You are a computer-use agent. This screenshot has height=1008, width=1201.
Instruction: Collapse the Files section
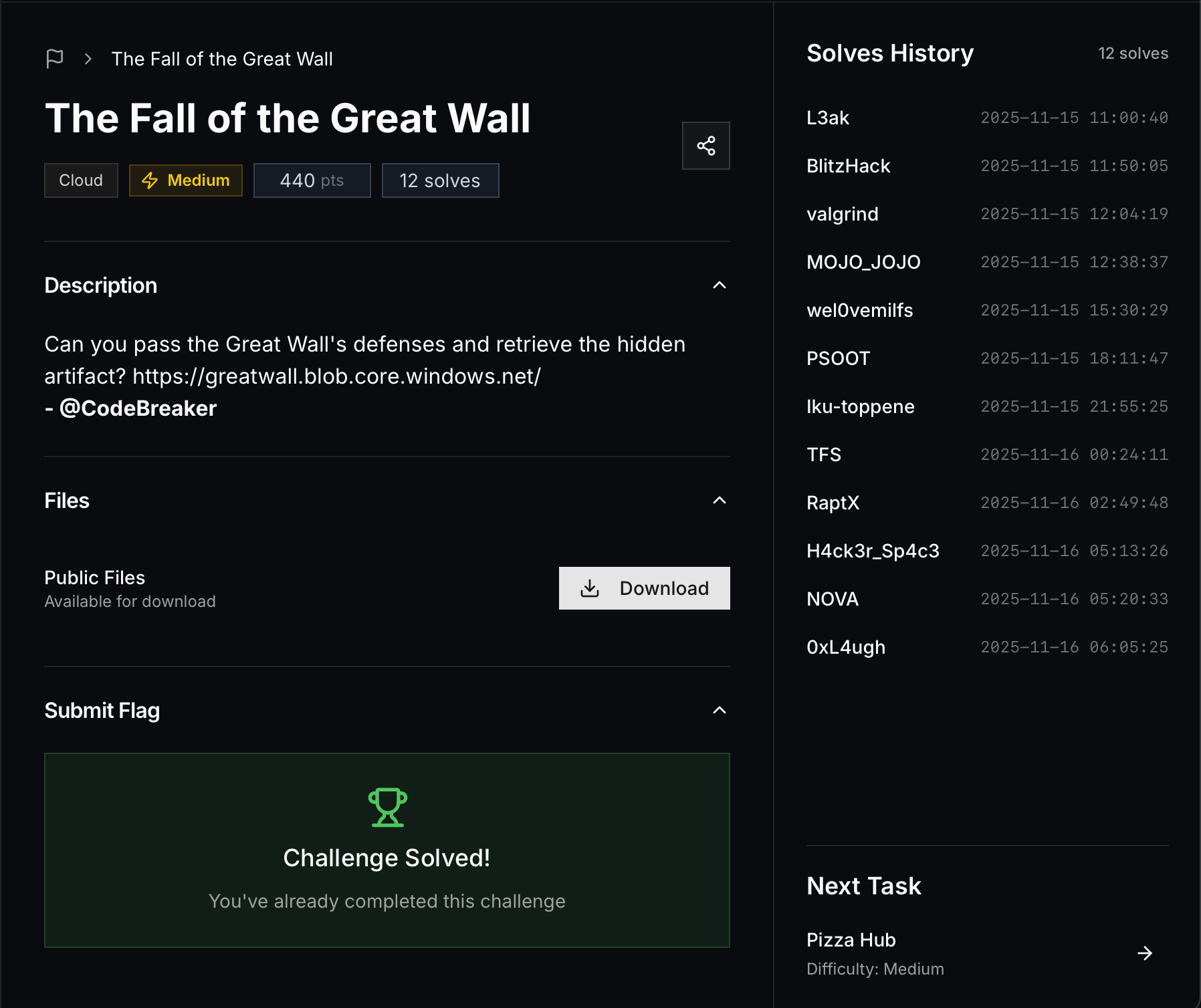(x=720, y=501)
